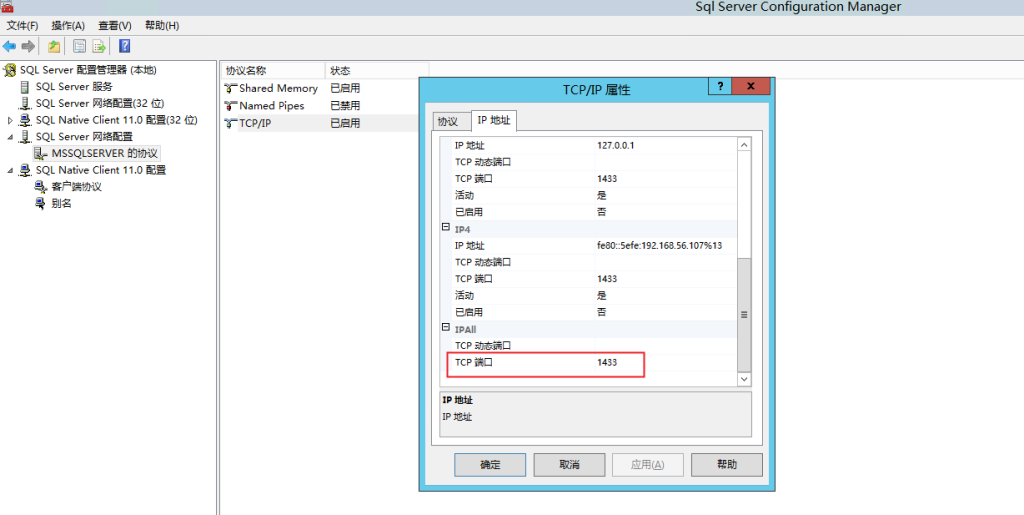The height and width of the screenshot is (515, 1024).
Task: Select SQL Server 网络配置(32 位) in the tree
Action: [x=100, y=103]
